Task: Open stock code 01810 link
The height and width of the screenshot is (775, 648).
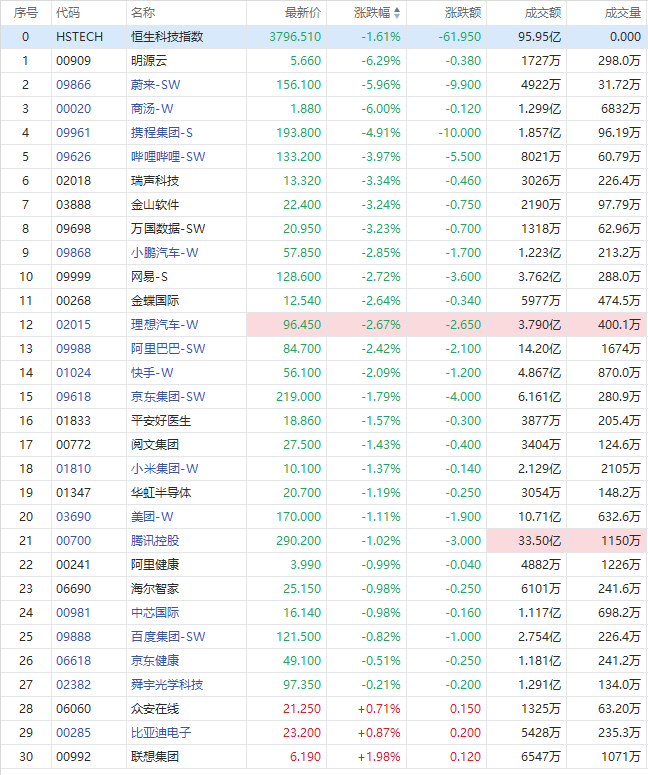Action: [74, 469]
